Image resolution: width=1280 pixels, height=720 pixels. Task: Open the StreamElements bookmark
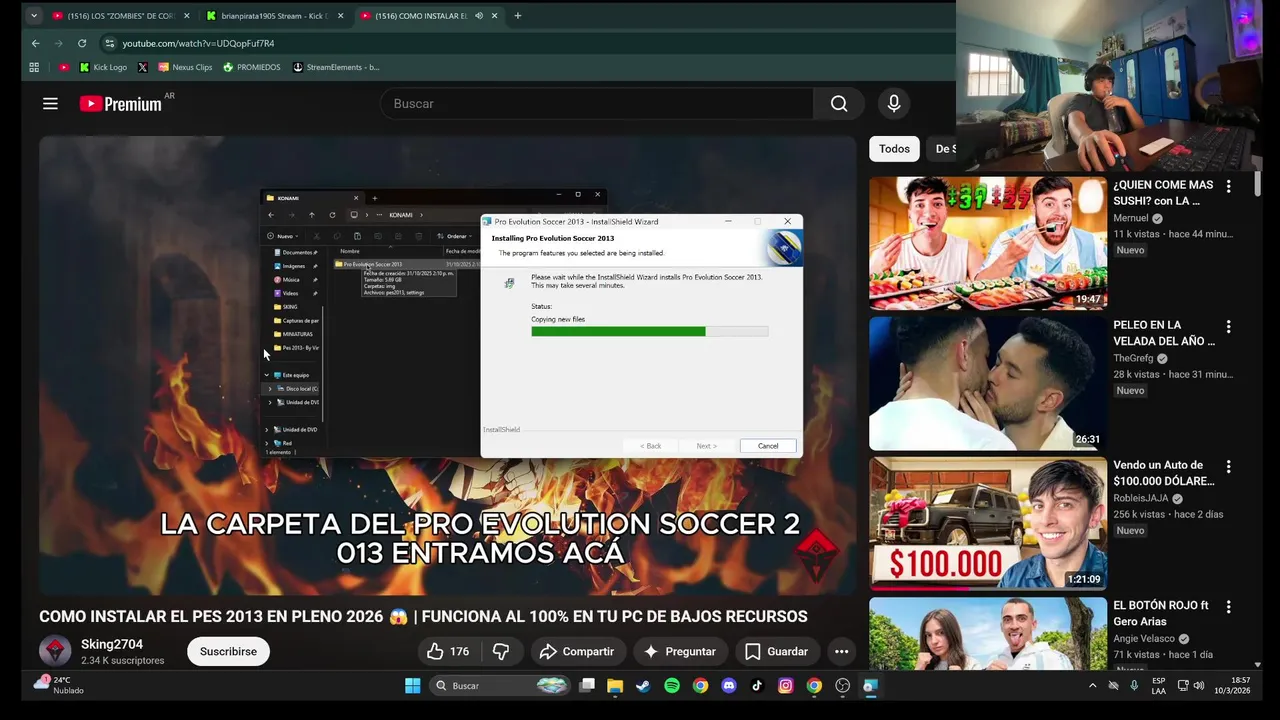tap(336, 67)
